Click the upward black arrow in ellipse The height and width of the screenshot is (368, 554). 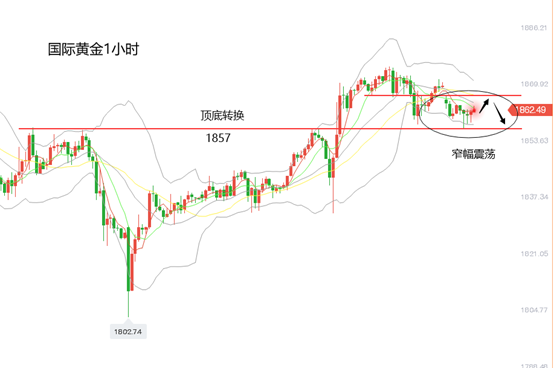tap(484, 106)
